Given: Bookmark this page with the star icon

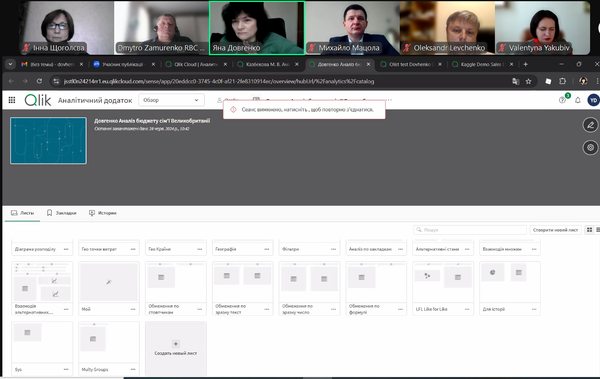Looking at the screenshot, I should tap(528, 81).
